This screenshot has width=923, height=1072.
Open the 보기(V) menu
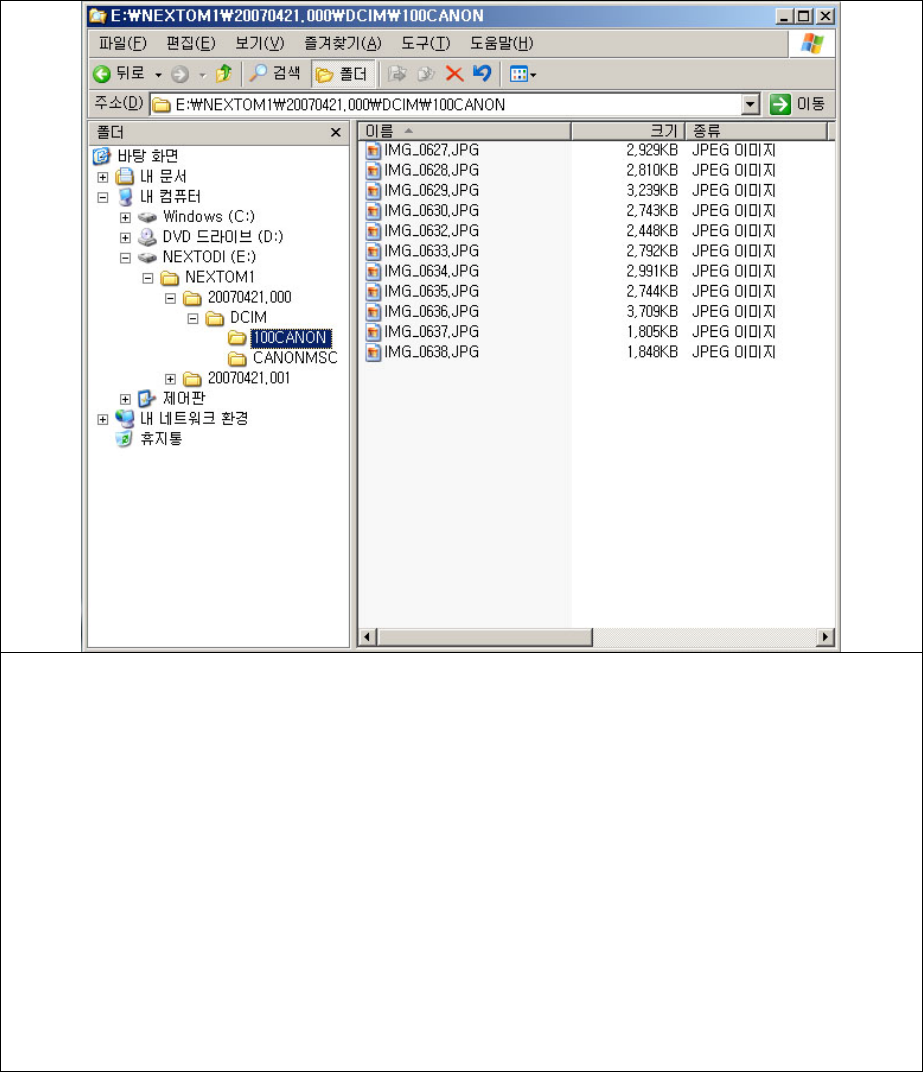(260, 44)
